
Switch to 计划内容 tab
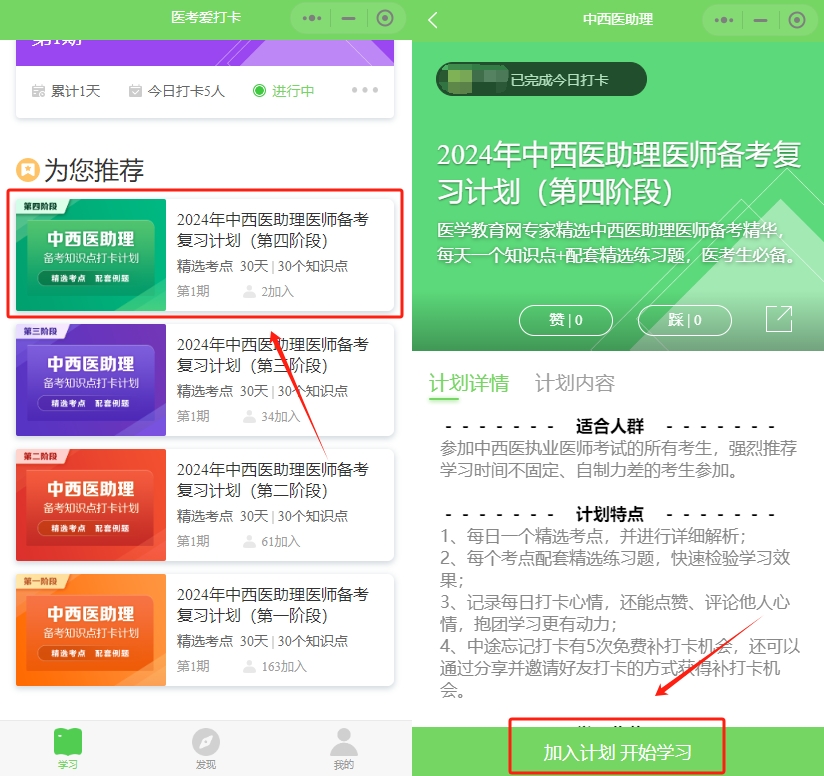574,383
